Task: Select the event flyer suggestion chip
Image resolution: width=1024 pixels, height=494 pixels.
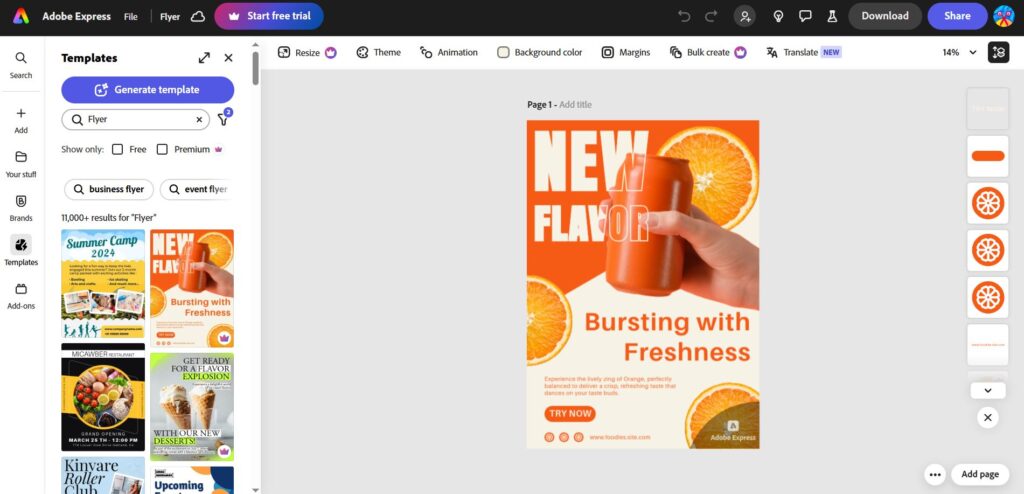Action: click(197, 189)
